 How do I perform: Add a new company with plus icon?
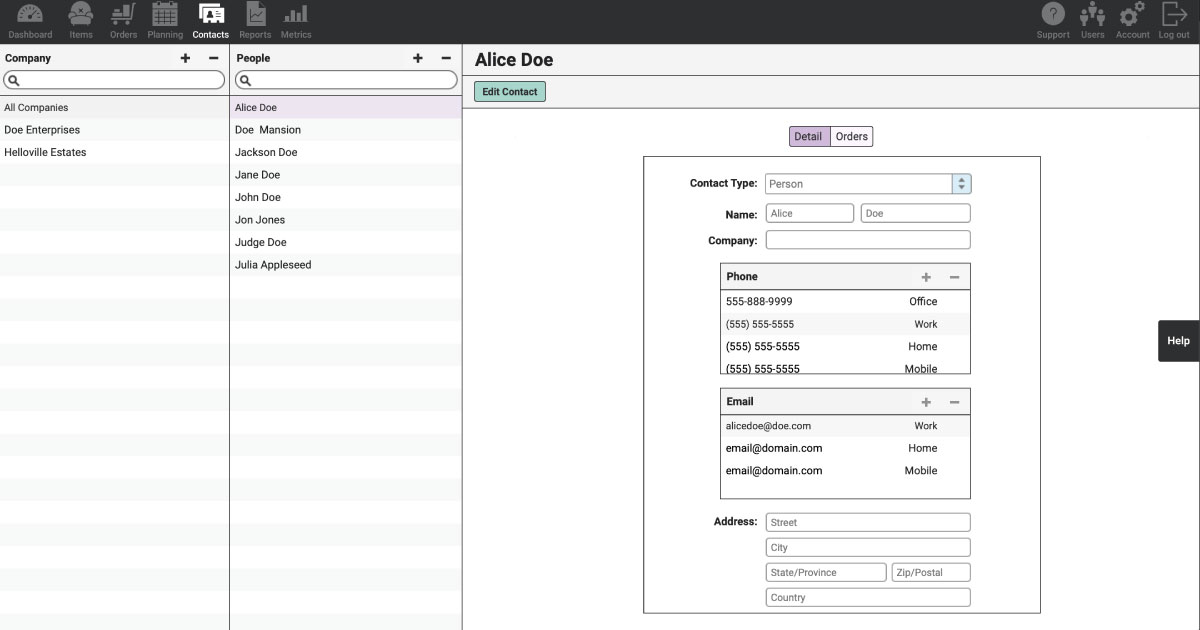185,58
